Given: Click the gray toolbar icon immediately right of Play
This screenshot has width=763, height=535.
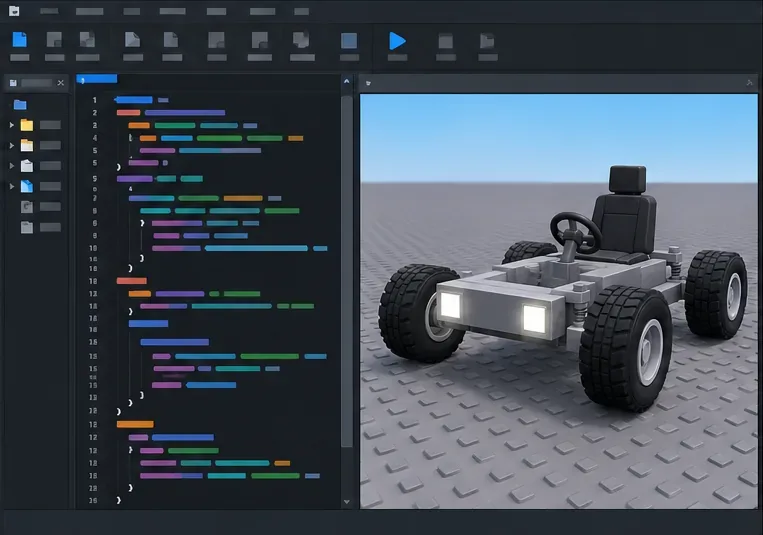Looking at the screenshot, I should tap(445, 41).
